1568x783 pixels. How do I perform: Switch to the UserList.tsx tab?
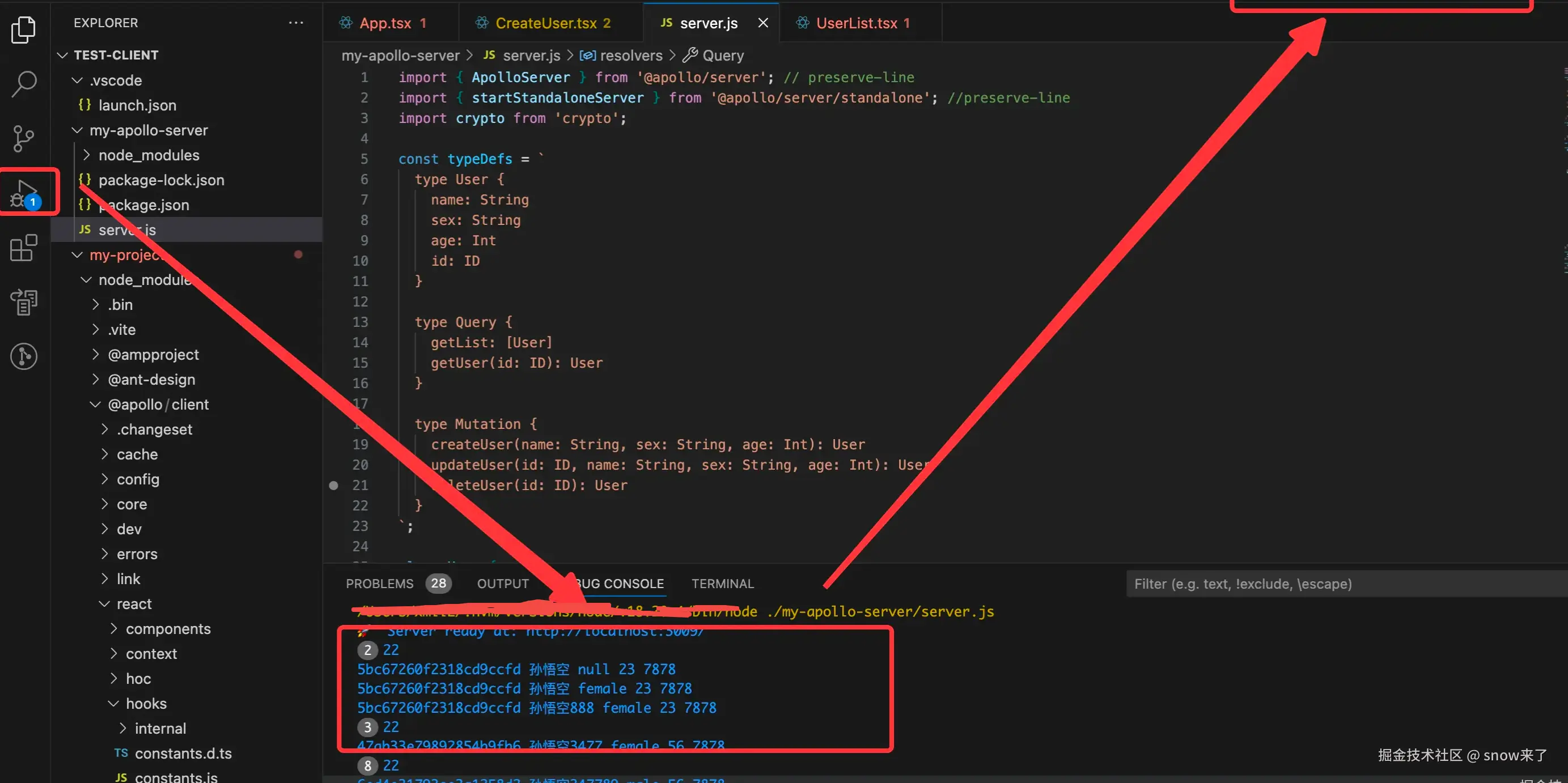point(856,23)
